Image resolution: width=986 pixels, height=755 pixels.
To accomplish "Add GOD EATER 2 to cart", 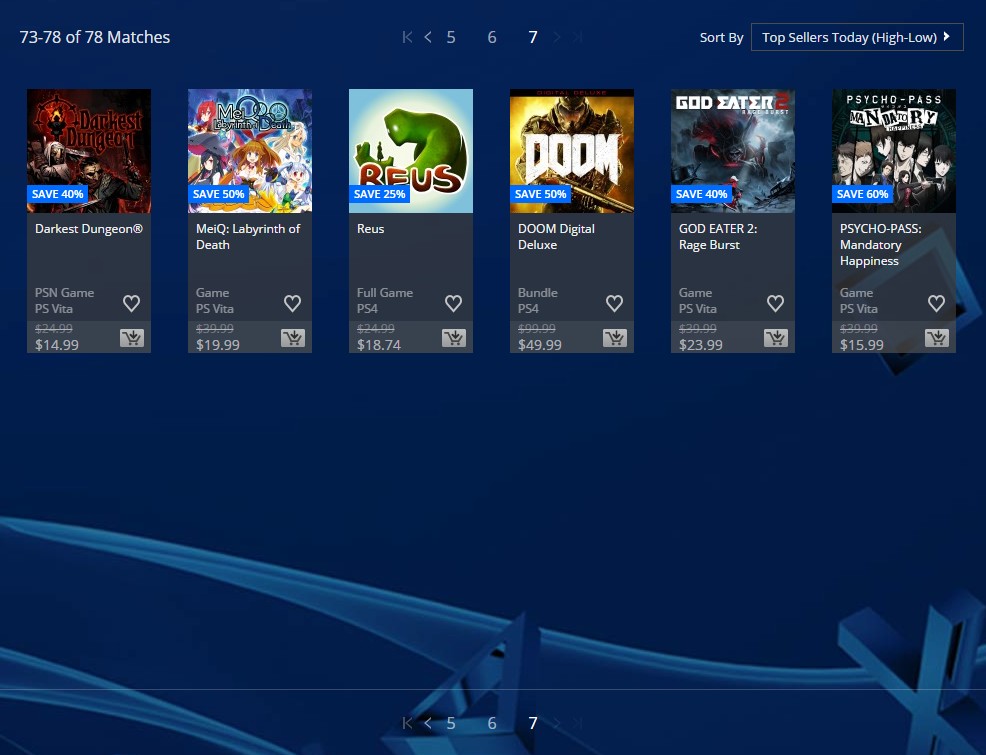I will click(x=775, y=338).
